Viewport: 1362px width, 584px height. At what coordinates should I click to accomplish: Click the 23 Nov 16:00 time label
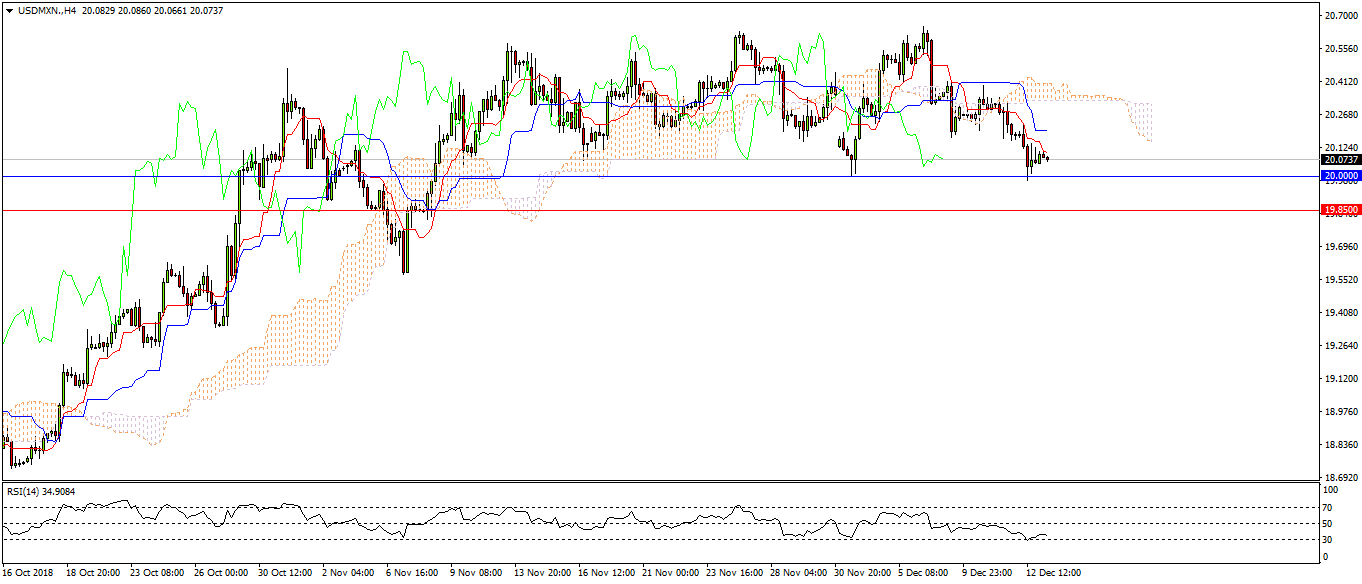point(735,574)
